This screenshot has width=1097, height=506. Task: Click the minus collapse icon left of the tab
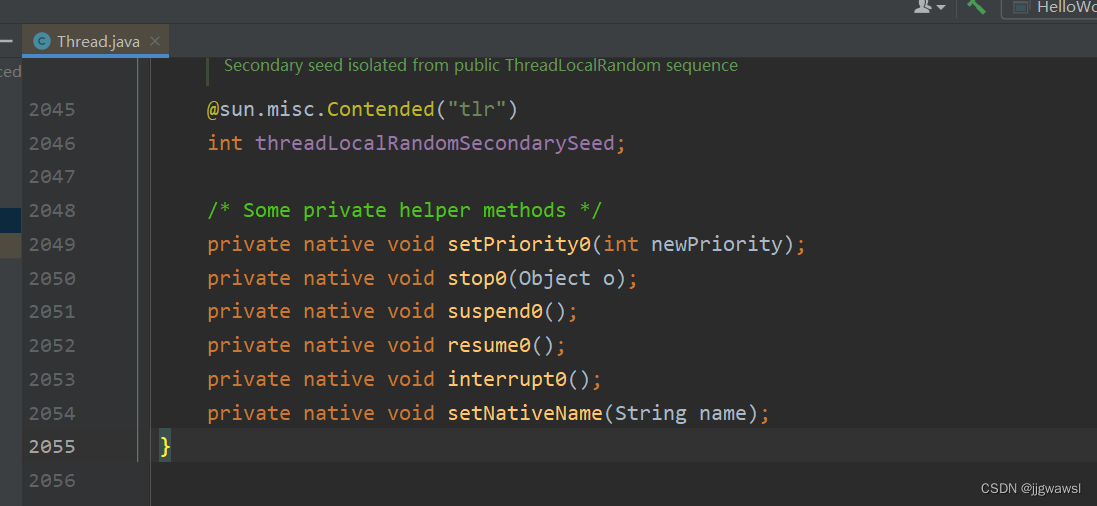point(6,41)
